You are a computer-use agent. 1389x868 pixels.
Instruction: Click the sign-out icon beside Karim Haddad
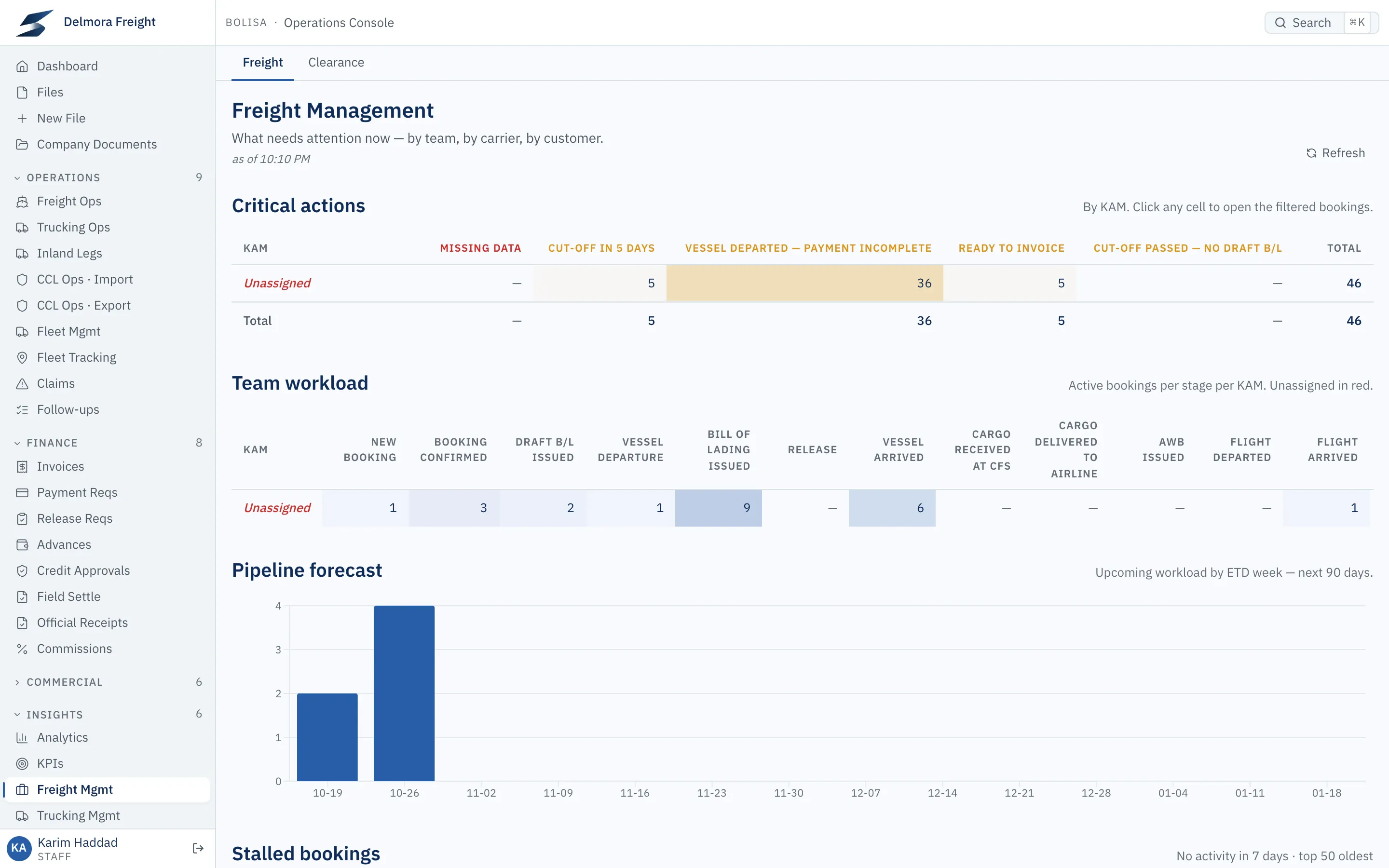click(x=198, y=849)
